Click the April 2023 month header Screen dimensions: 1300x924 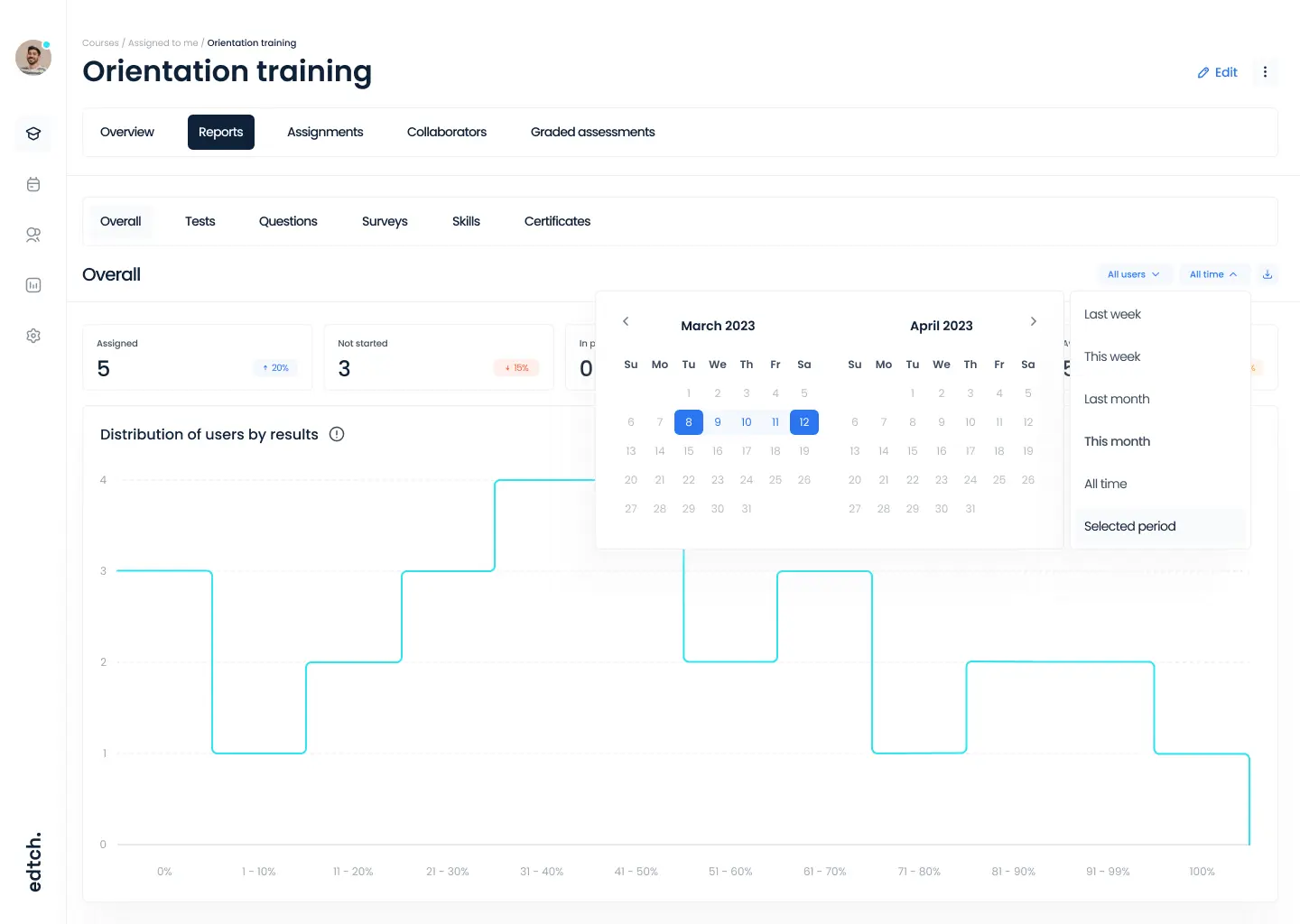click(942, 326)
